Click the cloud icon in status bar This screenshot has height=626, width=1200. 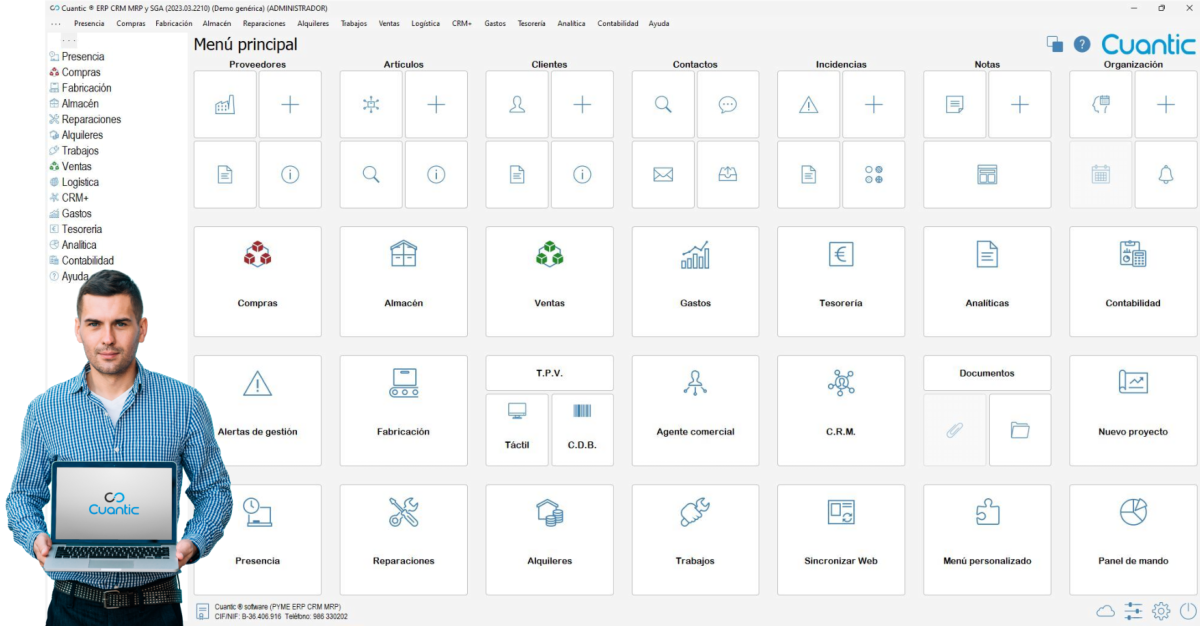pos(1105,611)
